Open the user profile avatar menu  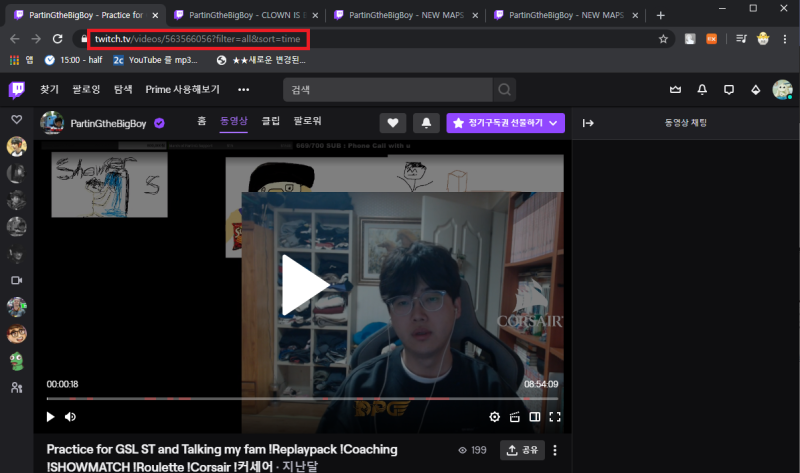[782, 90]
